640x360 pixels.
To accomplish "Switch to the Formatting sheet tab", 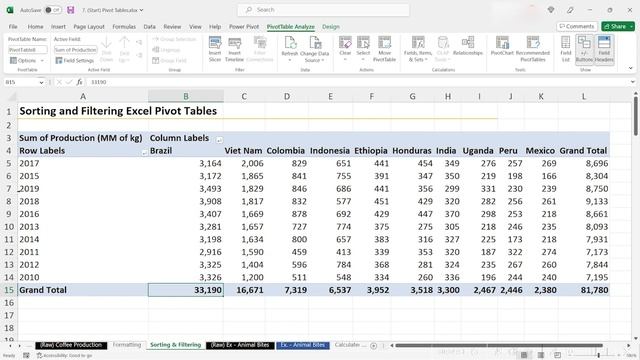I will tap(127, 345).
